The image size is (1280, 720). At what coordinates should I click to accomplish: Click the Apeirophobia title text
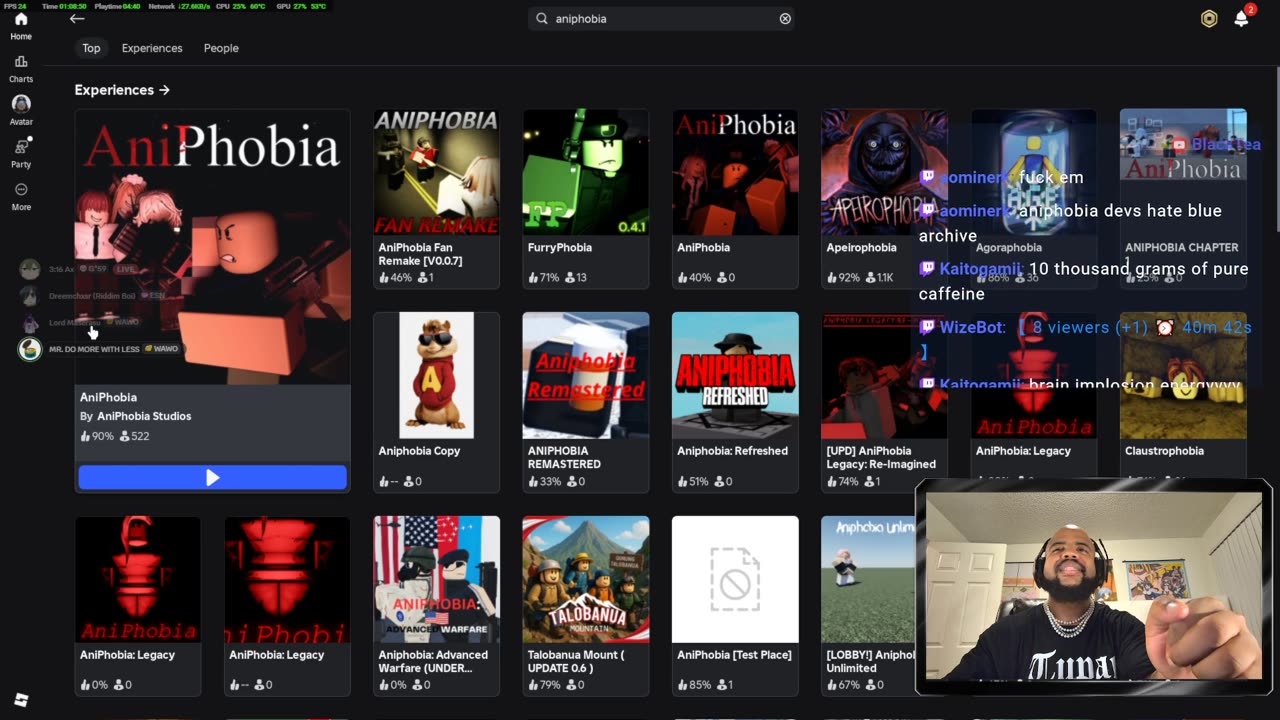click(x=861, y=247)
